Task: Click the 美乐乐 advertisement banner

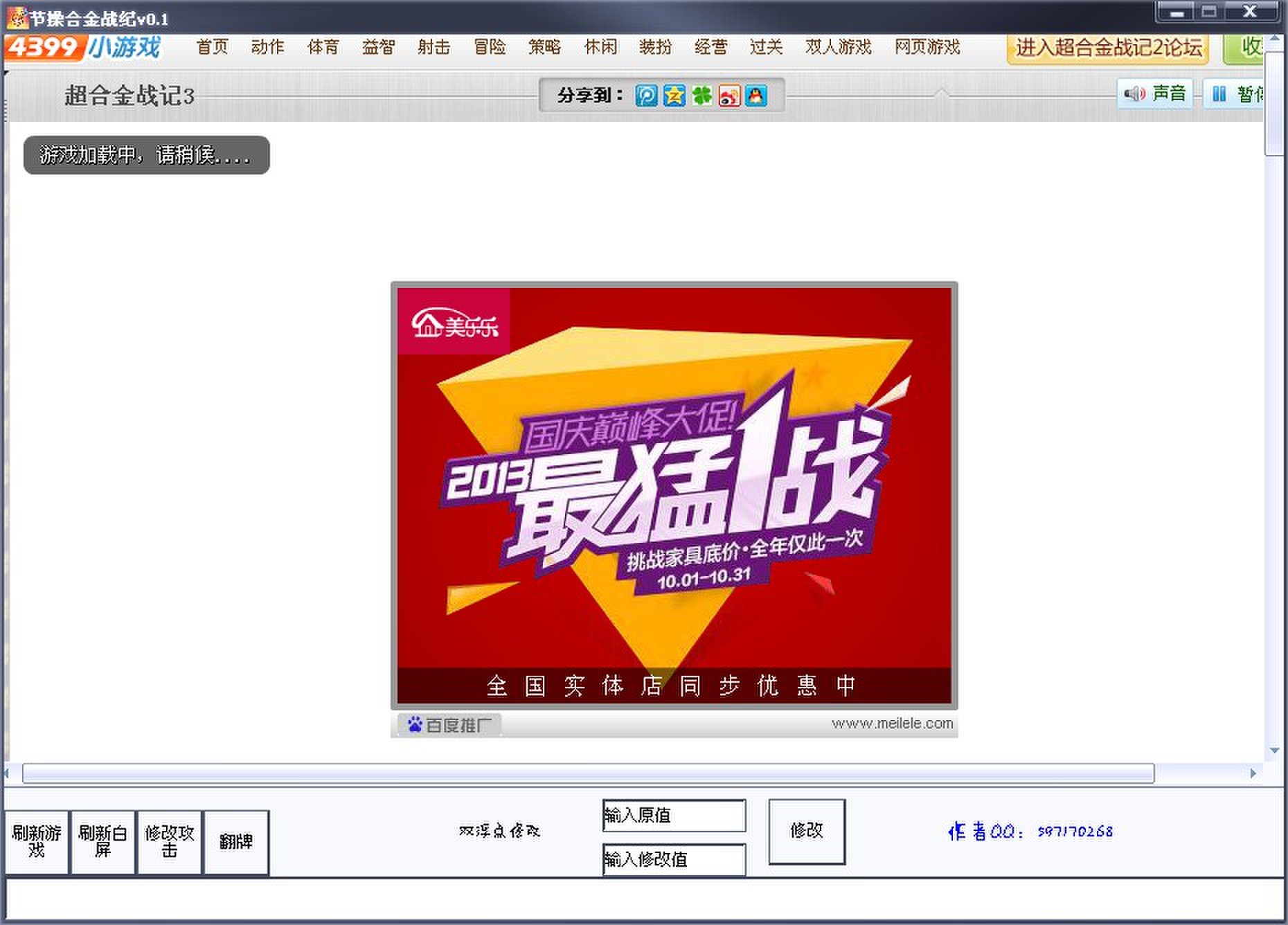Action: (x=674, y=496)
